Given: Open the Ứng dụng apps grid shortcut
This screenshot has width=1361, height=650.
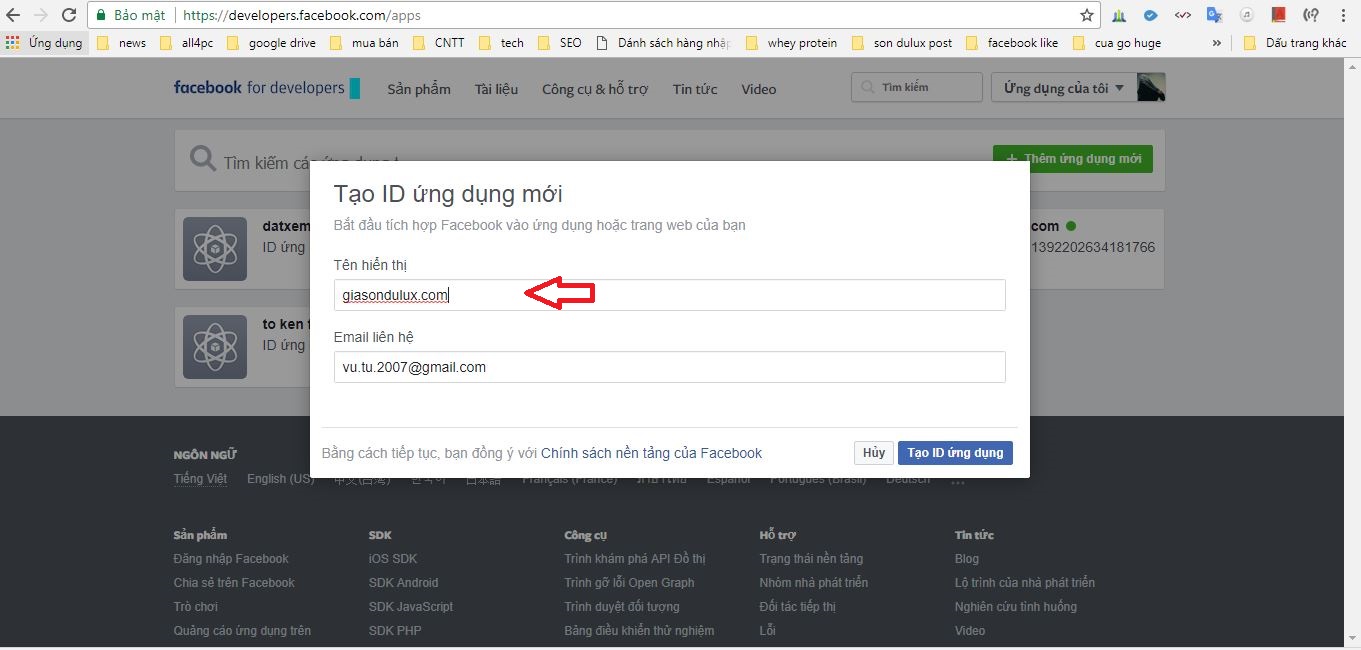Looking at the screenshot, I should [43, 43].
